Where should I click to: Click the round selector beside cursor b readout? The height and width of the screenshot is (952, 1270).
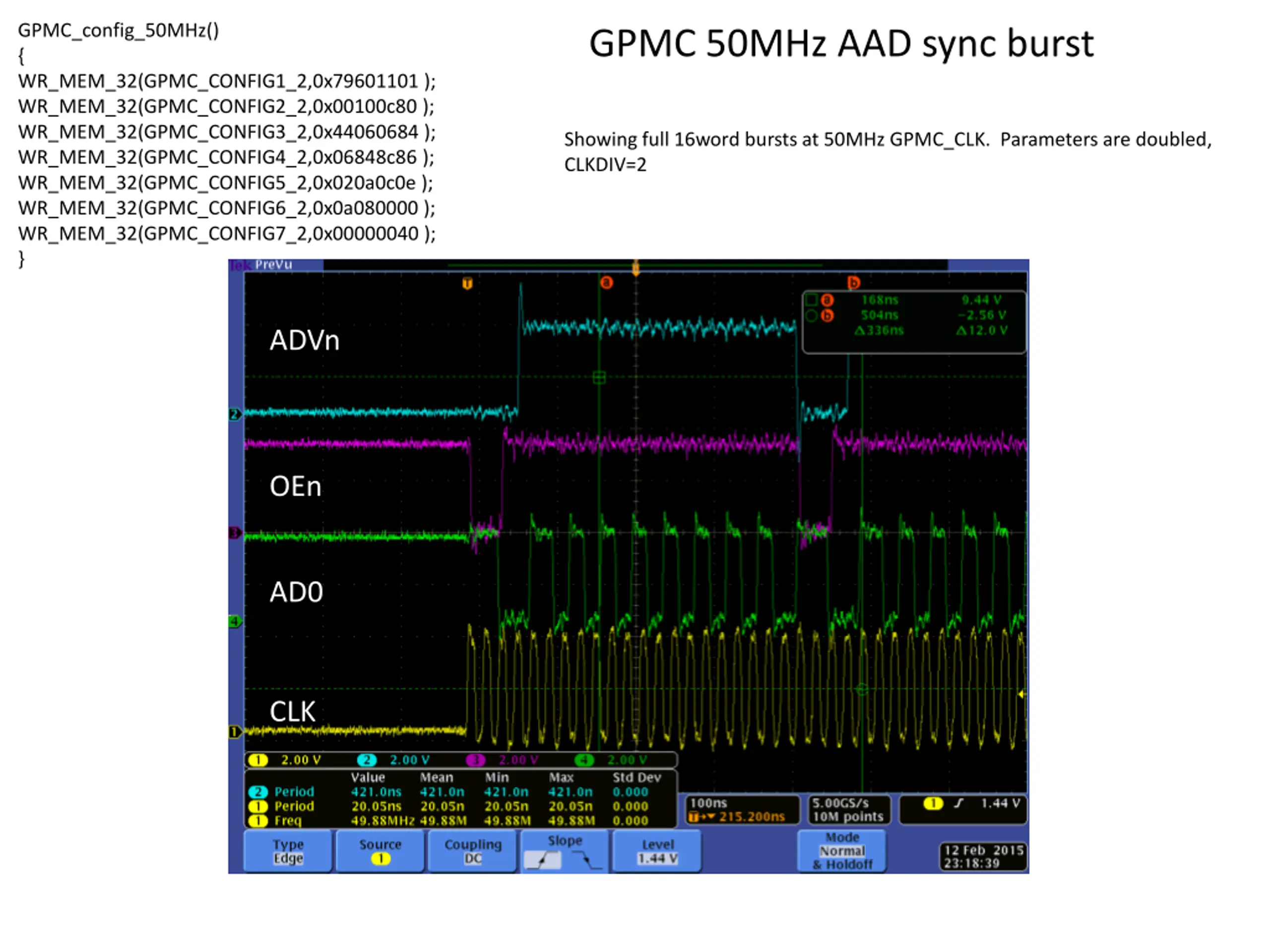811,315
